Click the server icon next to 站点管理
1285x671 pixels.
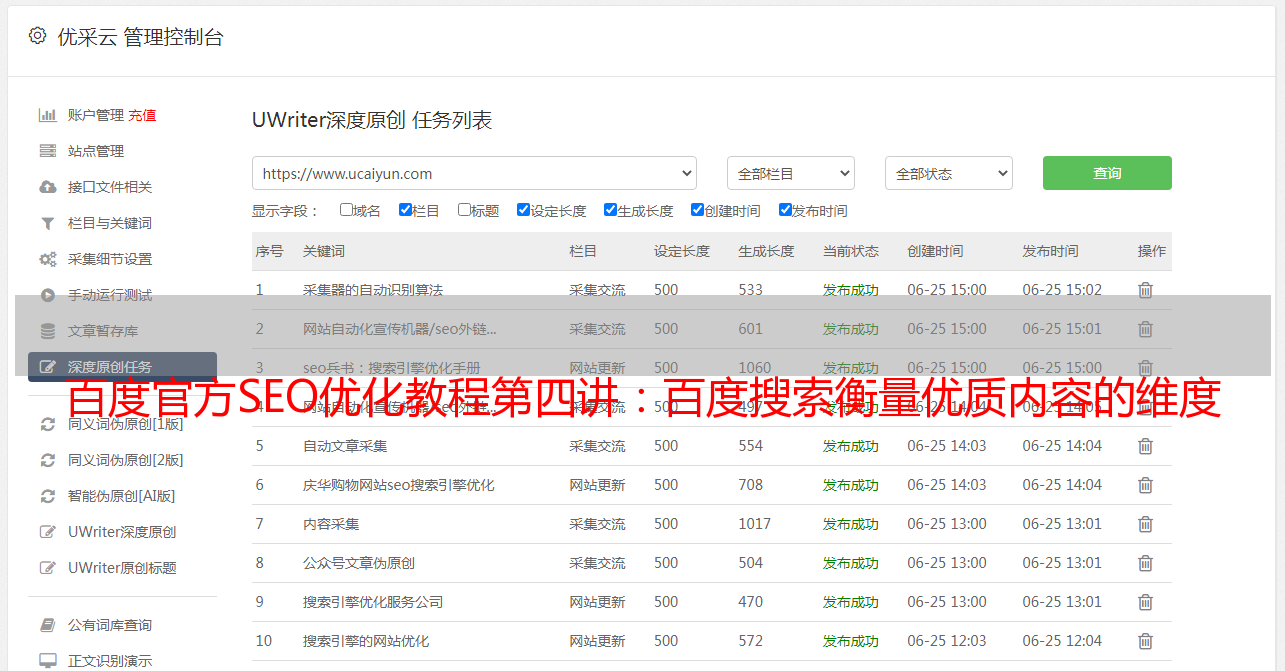click(x=47, y=151)
